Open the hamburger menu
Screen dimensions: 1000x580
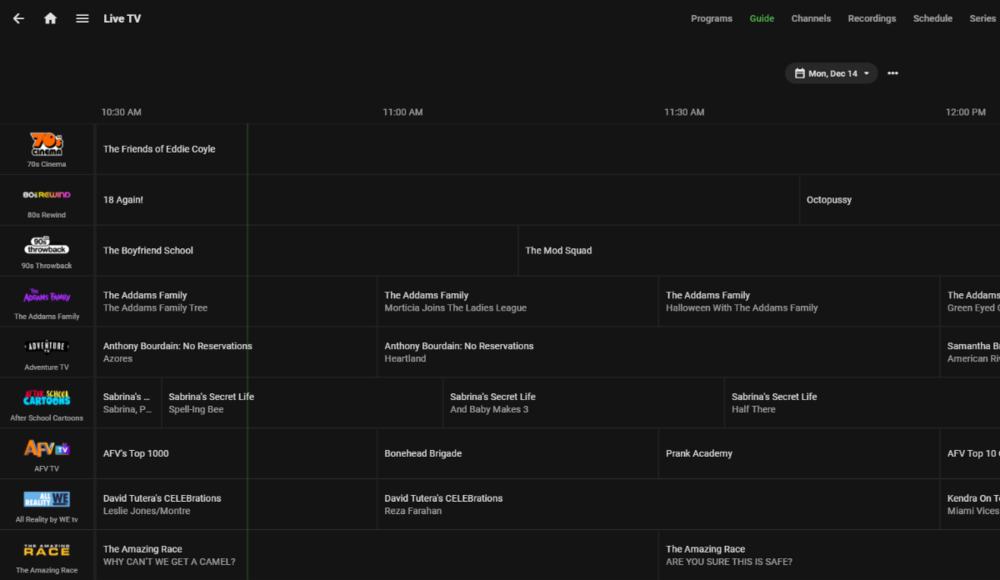pyautogui.click(x=82, y=18)
